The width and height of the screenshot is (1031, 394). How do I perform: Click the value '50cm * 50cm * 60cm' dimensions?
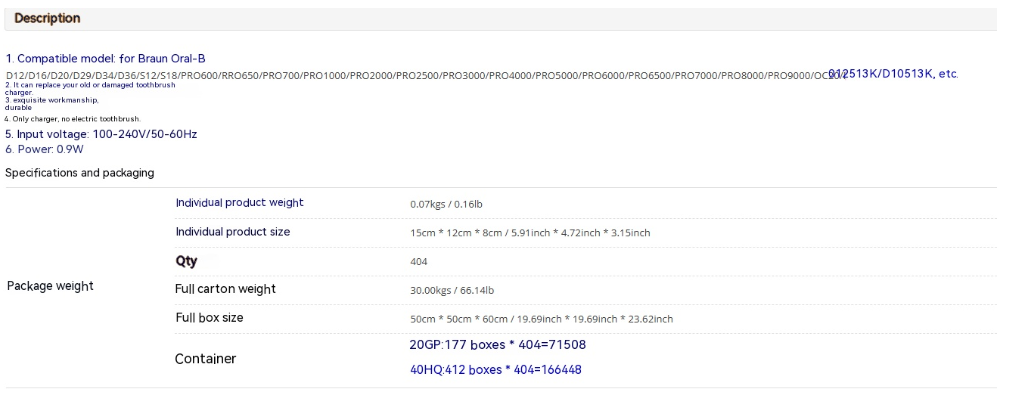pyautogui.click(x=542, y=319)
